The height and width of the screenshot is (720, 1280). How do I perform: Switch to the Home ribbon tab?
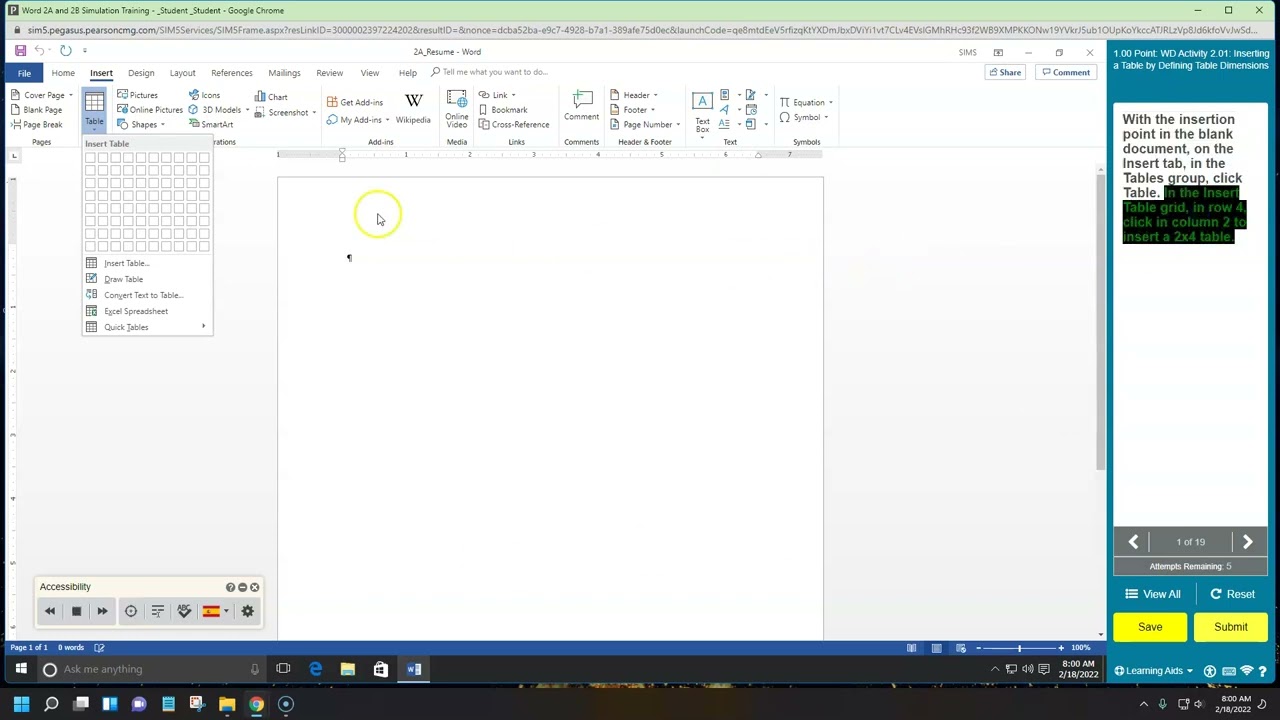[x=63, y=73]
